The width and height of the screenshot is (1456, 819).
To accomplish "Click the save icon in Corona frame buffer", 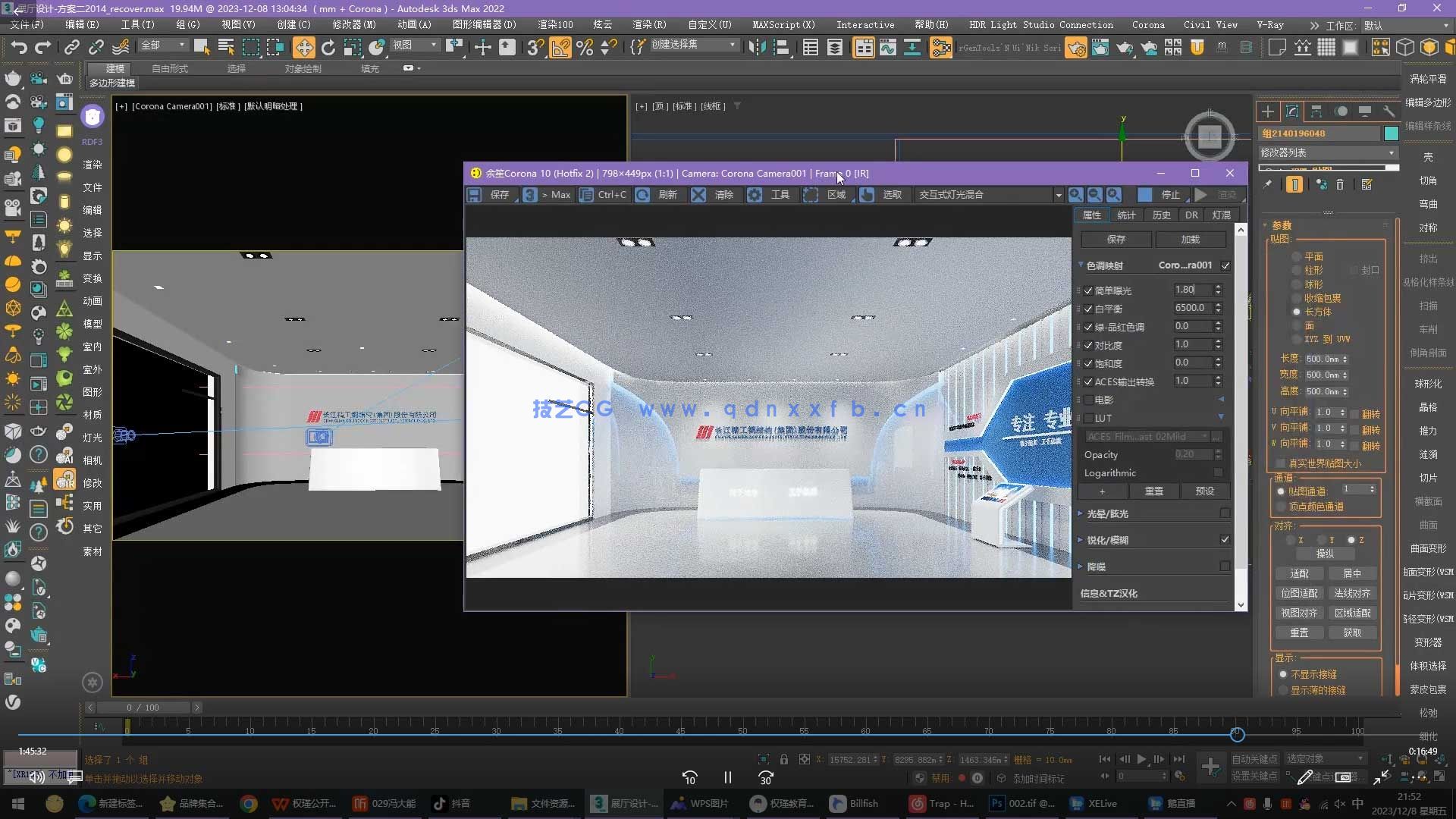I will pos(474,195).
